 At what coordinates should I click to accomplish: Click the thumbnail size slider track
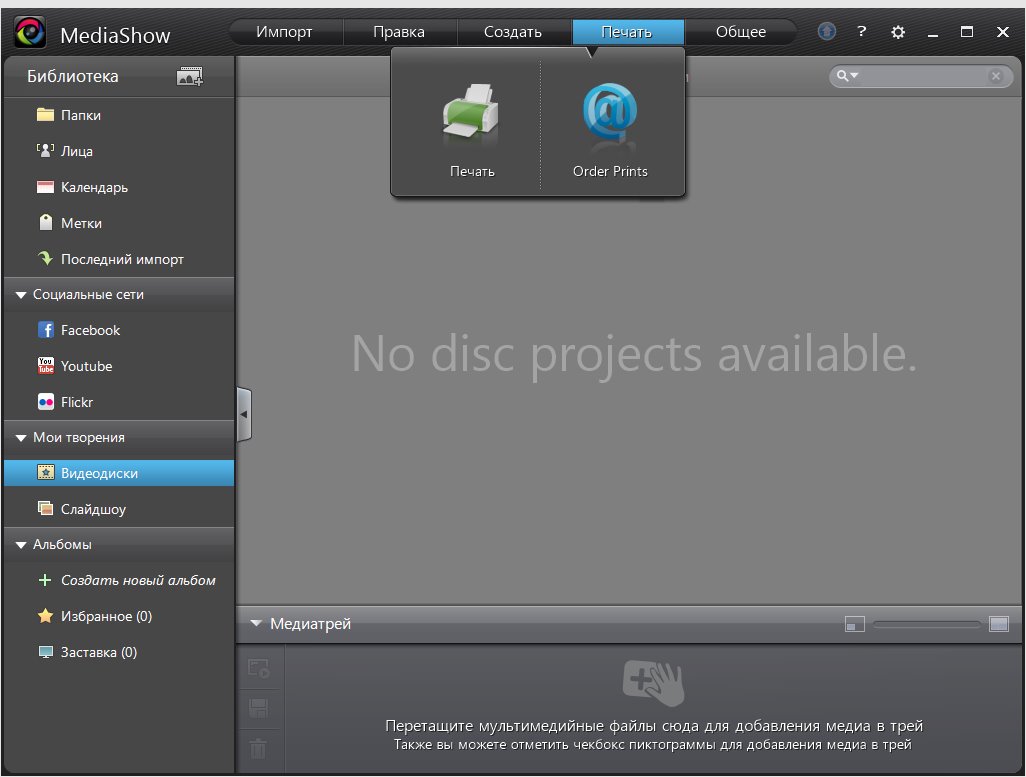926,624
